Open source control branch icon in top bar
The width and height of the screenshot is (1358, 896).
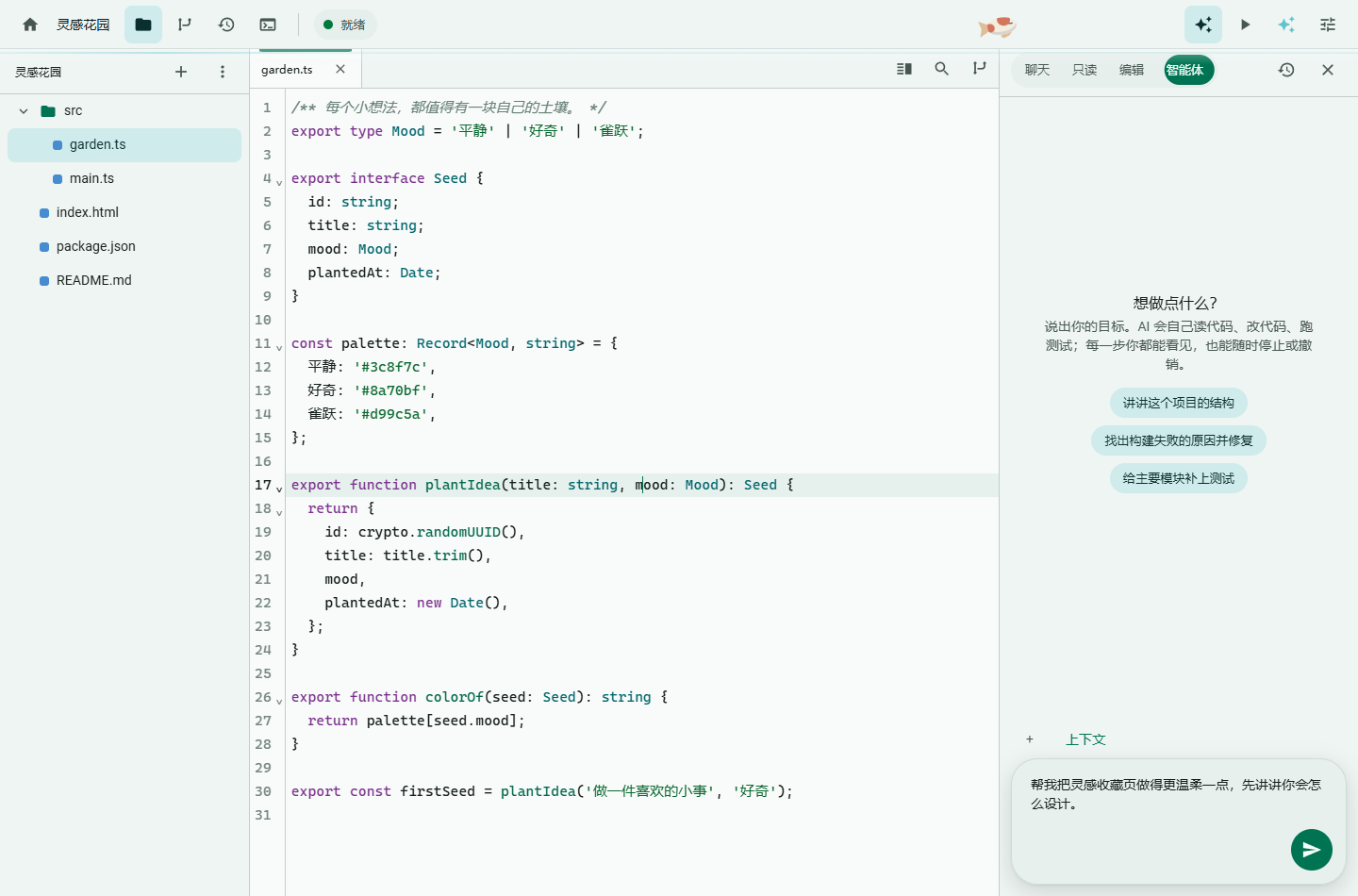coord(185,25)
